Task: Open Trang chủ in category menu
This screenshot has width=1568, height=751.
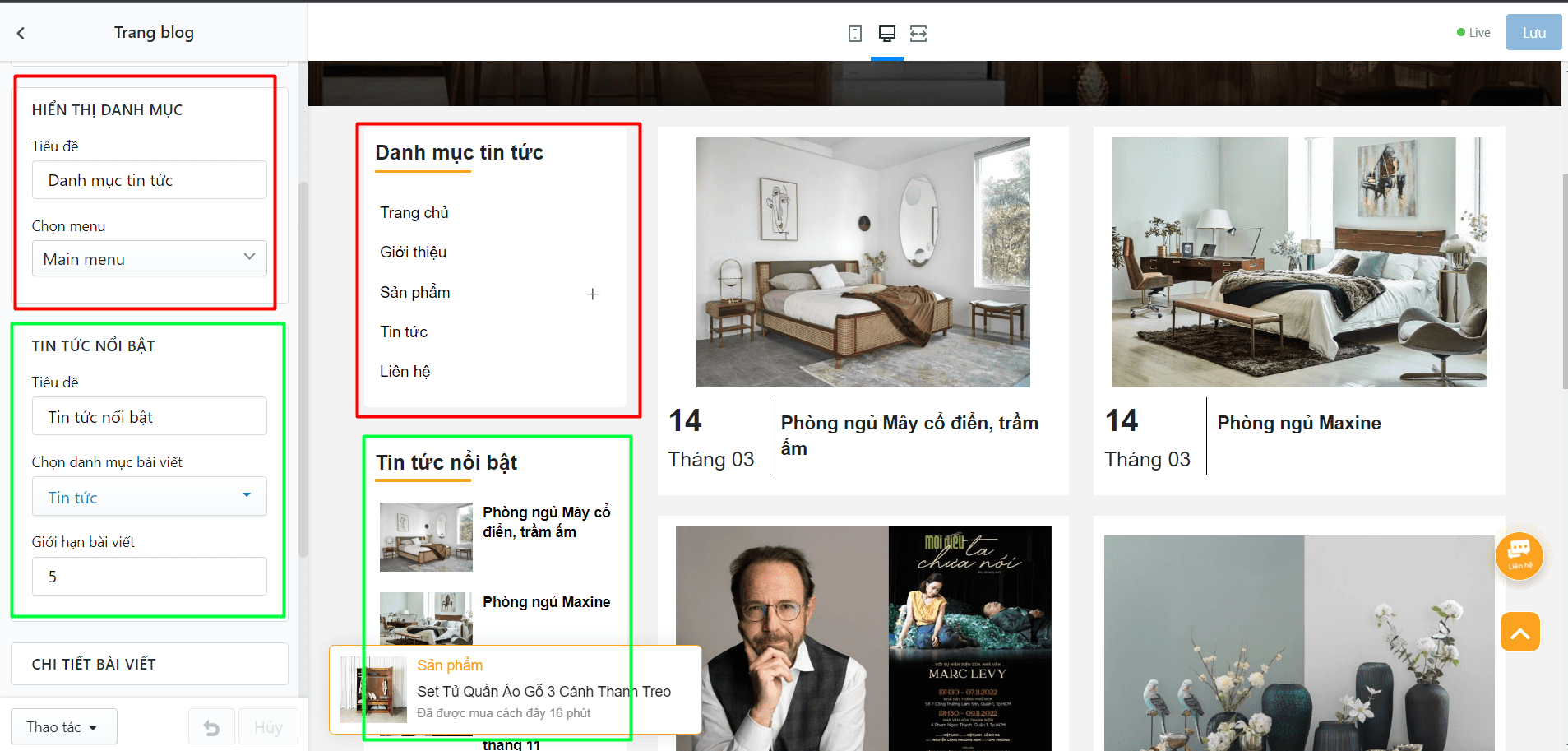Action: [x=414, y=213]
